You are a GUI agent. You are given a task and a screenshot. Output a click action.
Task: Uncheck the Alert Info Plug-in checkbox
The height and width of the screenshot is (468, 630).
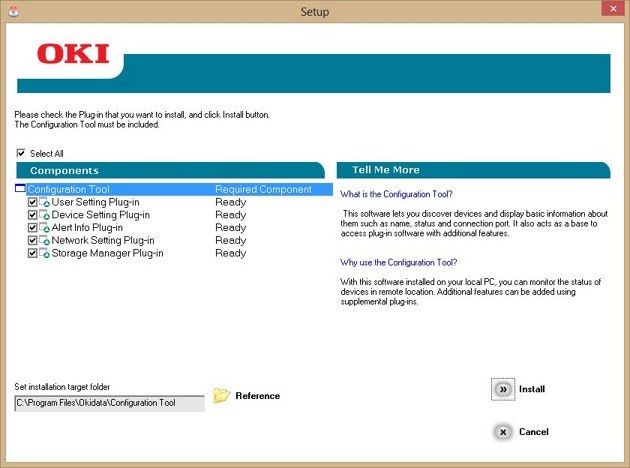tap(33, 228)
